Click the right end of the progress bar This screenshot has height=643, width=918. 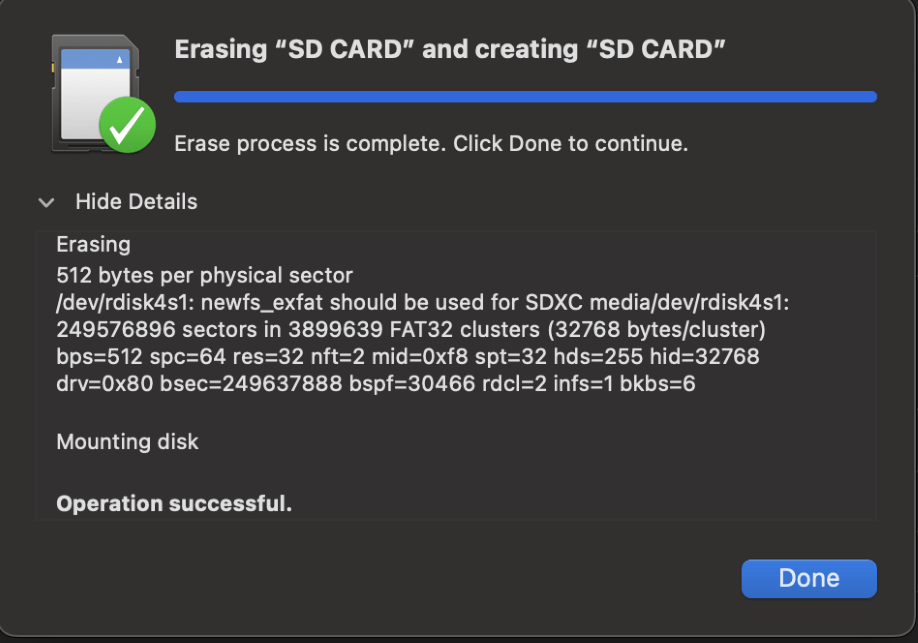(872, 97)
